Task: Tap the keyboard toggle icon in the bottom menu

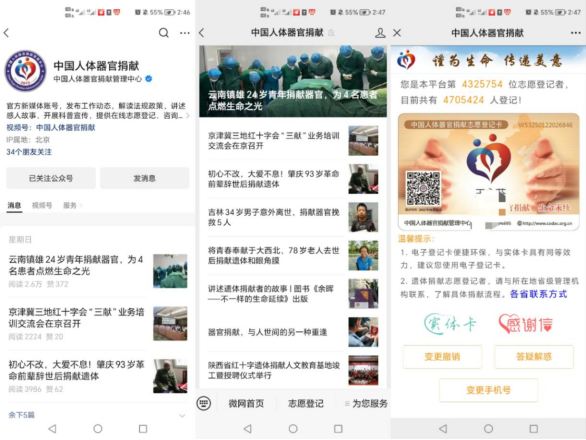Action: tap(204, 403)
